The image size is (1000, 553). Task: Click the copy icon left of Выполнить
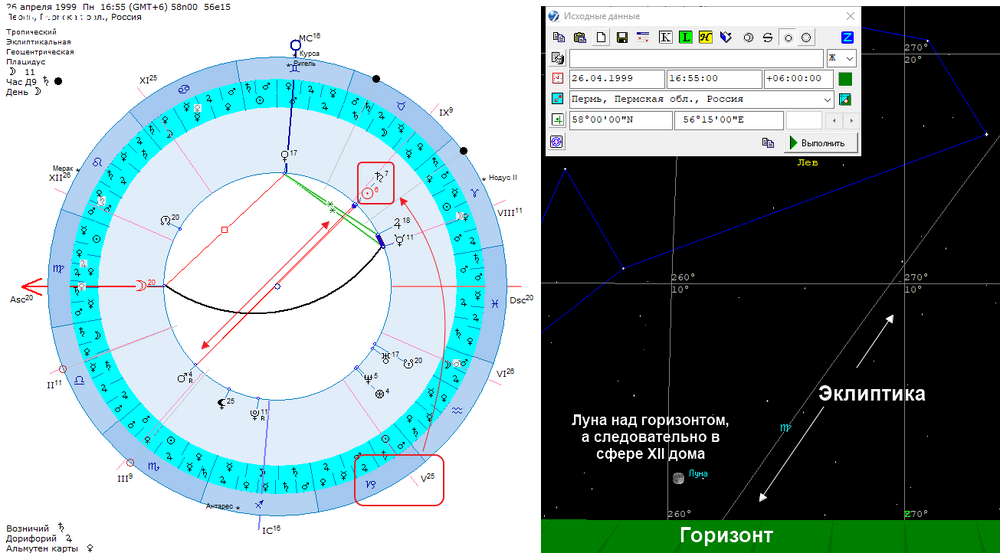pos(768,143)
